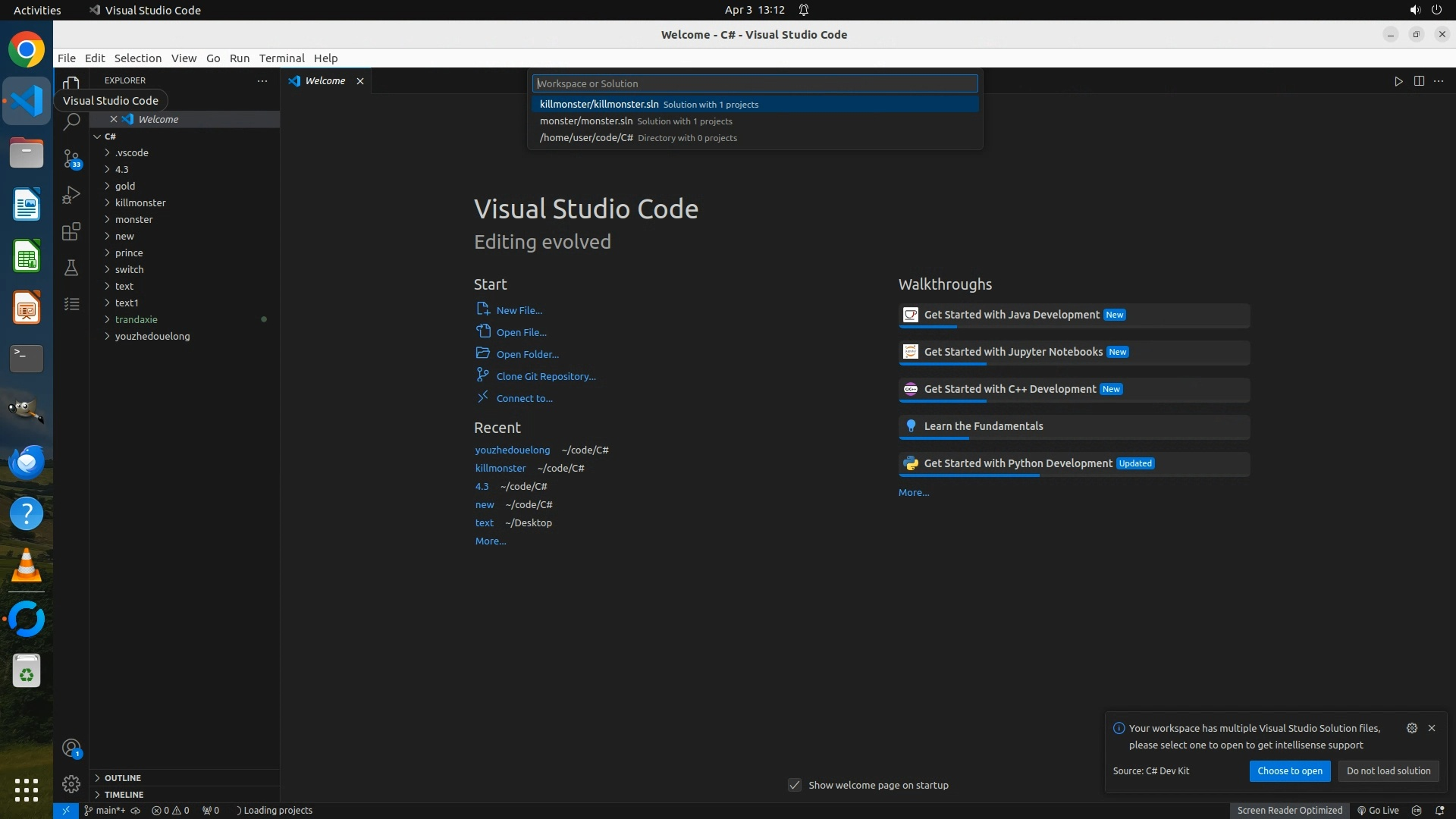The height and width of the screenshot is (819, 1456).
Task: Click the Manage gear icon in activity bar
Action: [71, 783]
